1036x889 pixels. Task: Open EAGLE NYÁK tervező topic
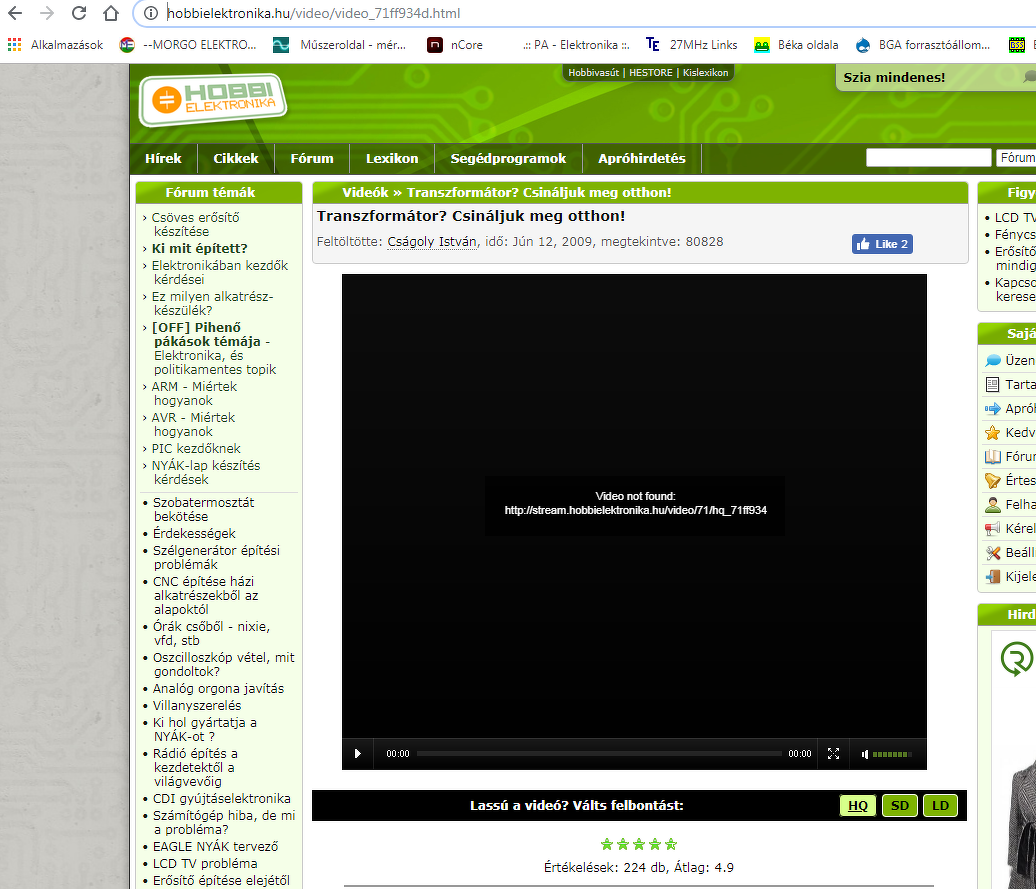click(x=215, y=846)
